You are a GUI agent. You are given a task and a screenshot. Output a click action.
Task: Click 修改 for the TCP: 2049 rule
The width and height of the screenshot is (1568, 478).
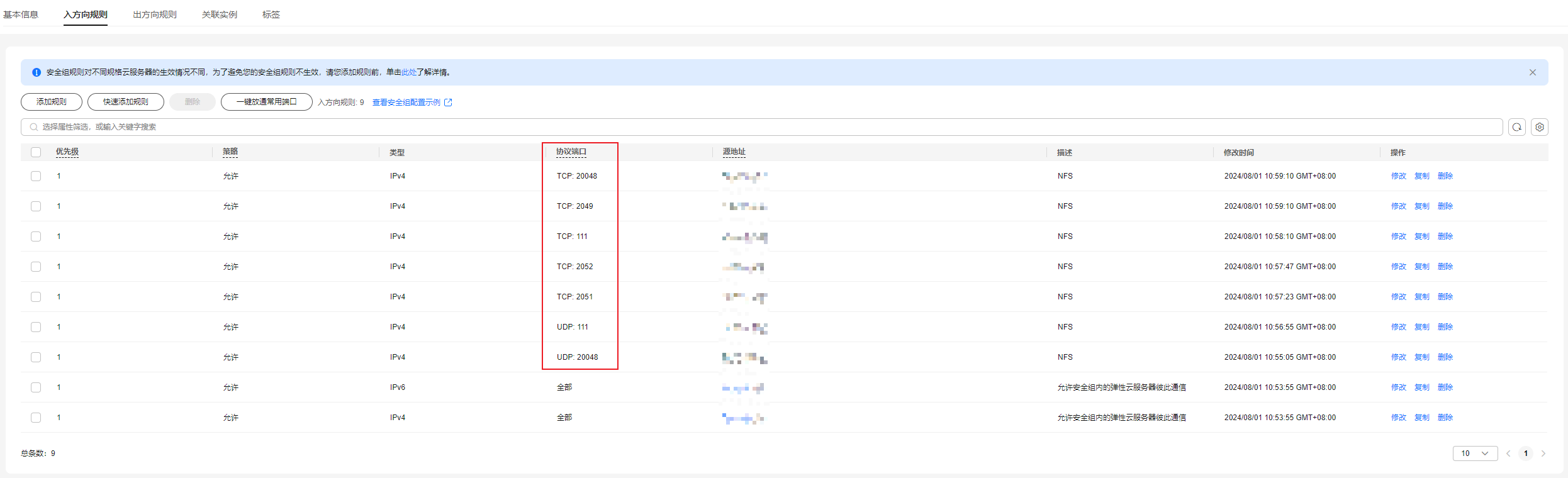(x=1398, y=206)
